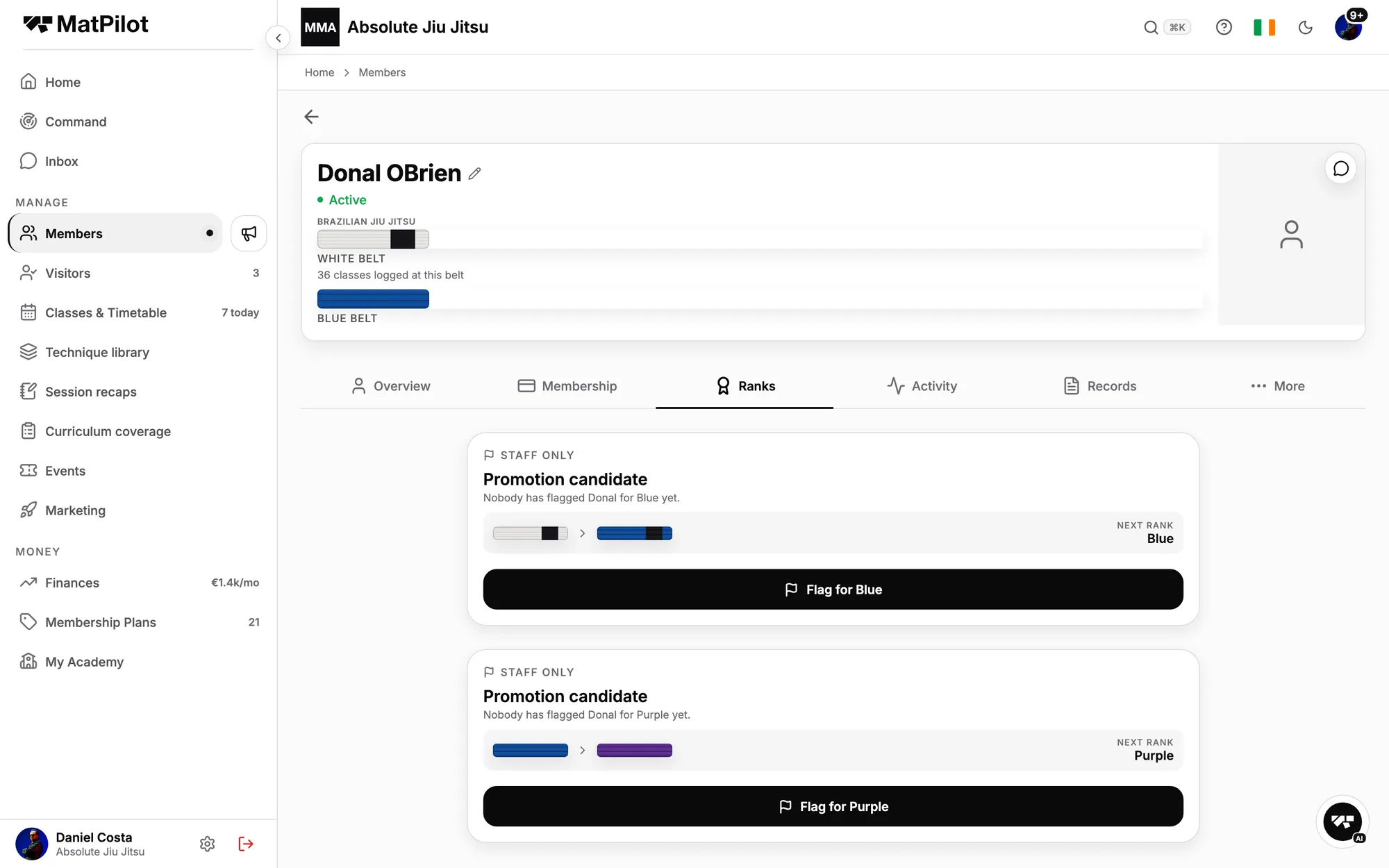1389x868 pixels.
Task: Open My Academy
Action: coord(139,662)
